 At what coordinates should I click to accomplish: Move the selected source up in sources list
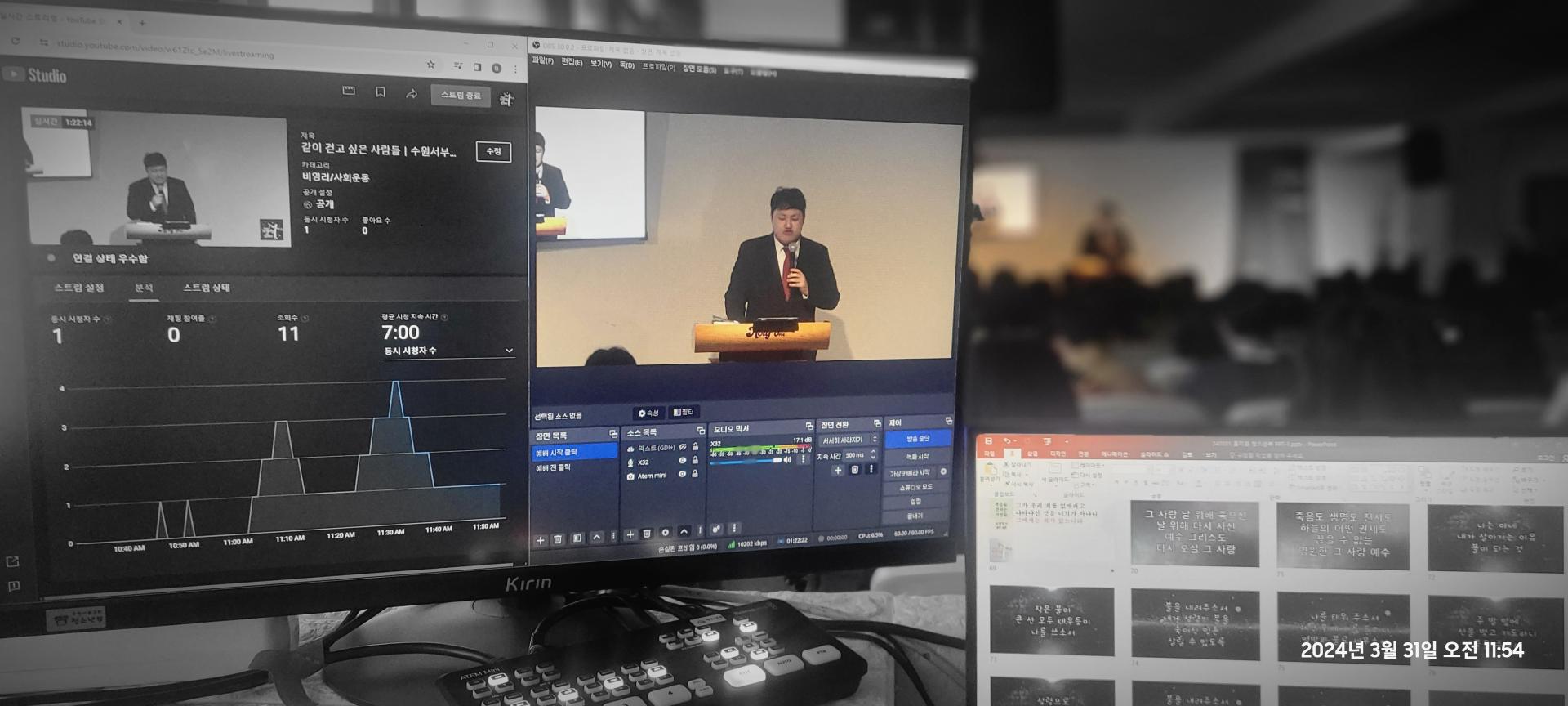(x=684, y=532)
